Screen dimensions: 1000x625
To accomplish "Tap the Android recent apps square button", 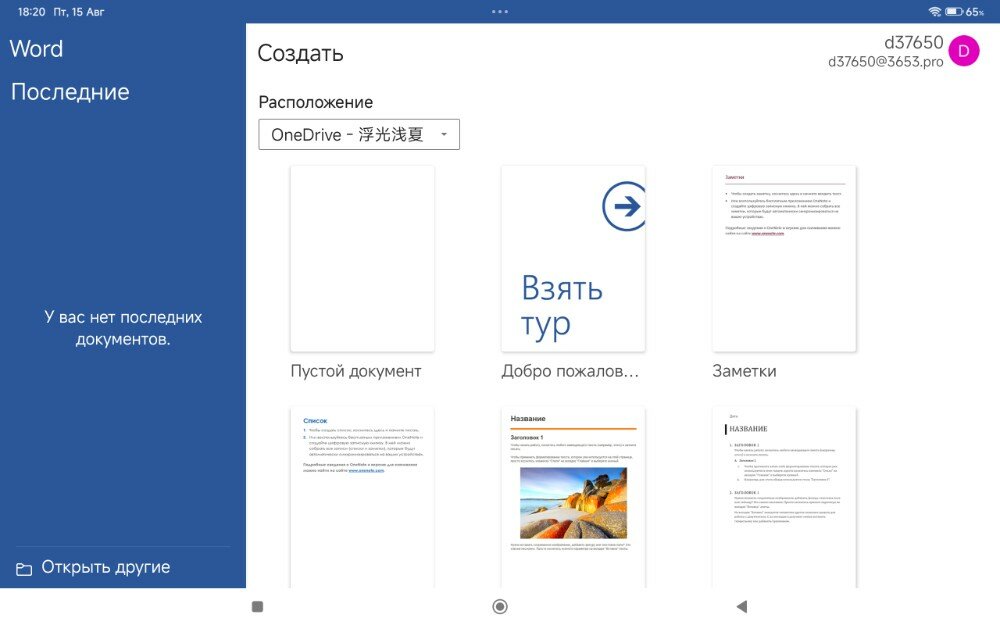I will tap(258, 607).
